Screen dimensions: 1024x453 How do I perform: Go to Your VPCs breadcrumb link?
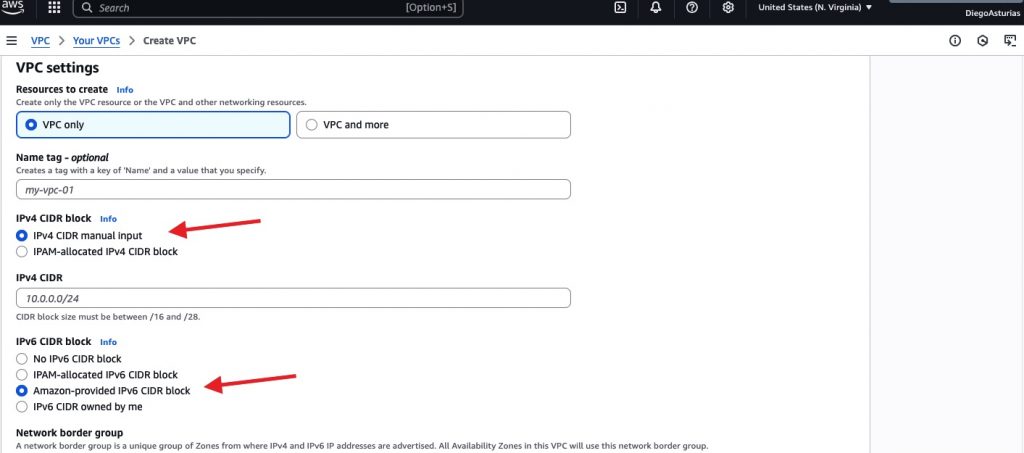point(97,40)
